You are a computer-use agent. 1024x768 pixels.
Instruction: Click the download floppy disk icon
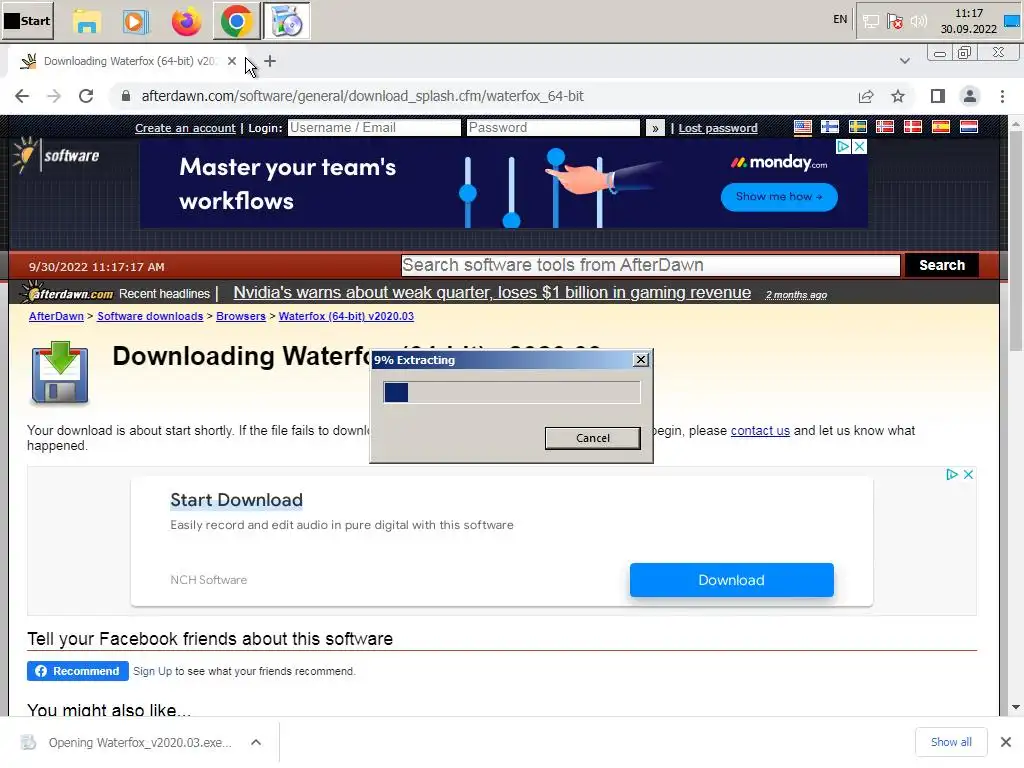click(x=59, y=373)
